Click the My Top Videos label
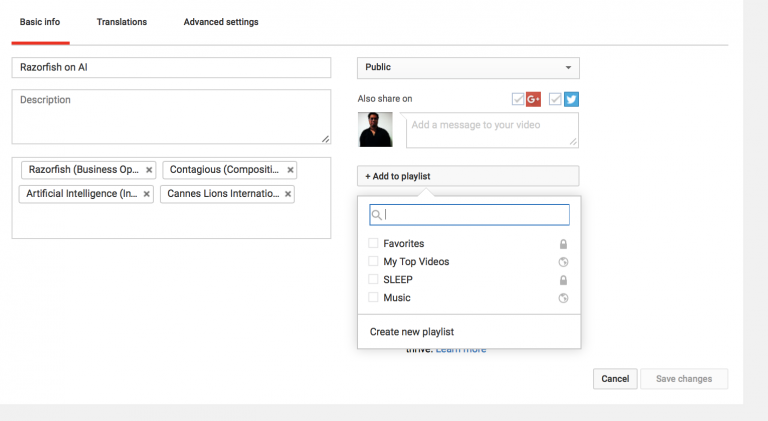Screen dimensions: 768x421 pos(416,261)
